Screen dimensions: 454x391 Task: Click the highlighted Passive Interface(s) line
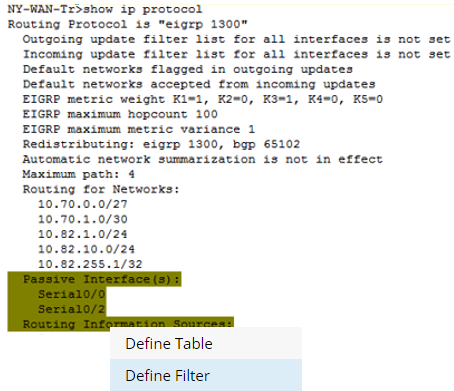coord(102,279)
